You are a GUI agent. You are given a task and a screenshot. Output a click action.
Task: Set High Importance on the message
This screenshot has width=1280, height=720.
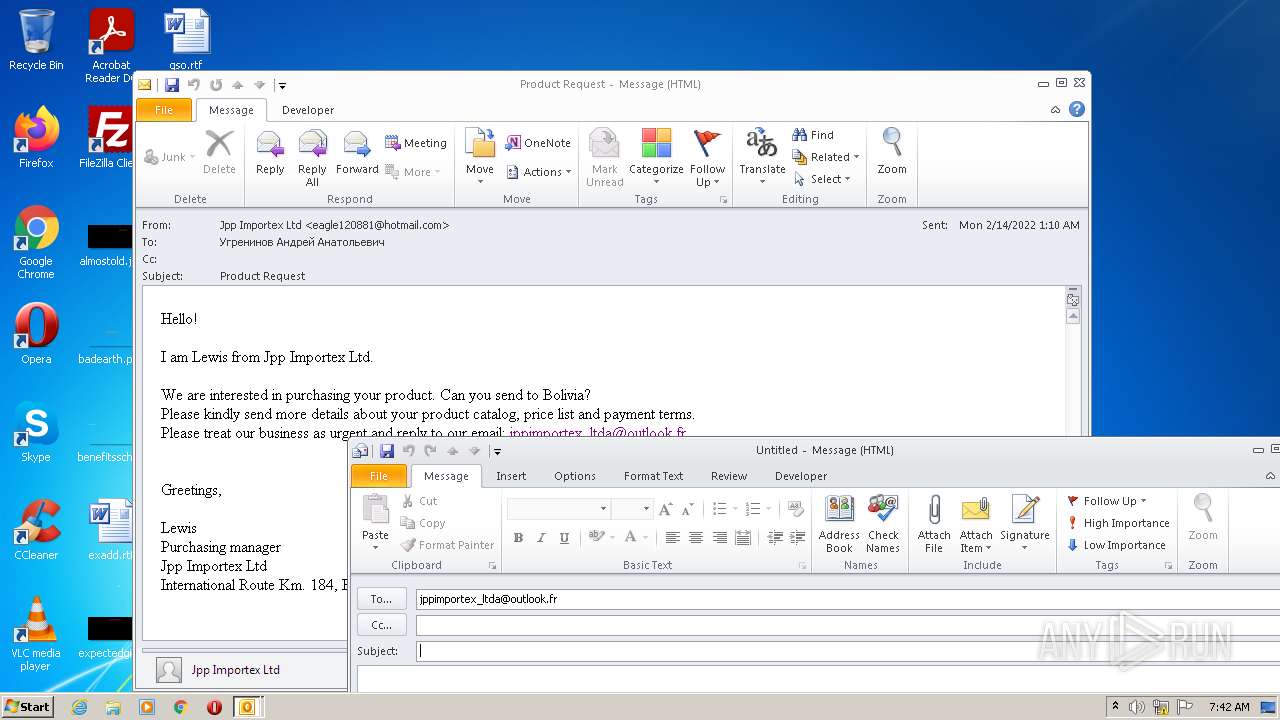pyautogui.click(x=1117, y=523)
